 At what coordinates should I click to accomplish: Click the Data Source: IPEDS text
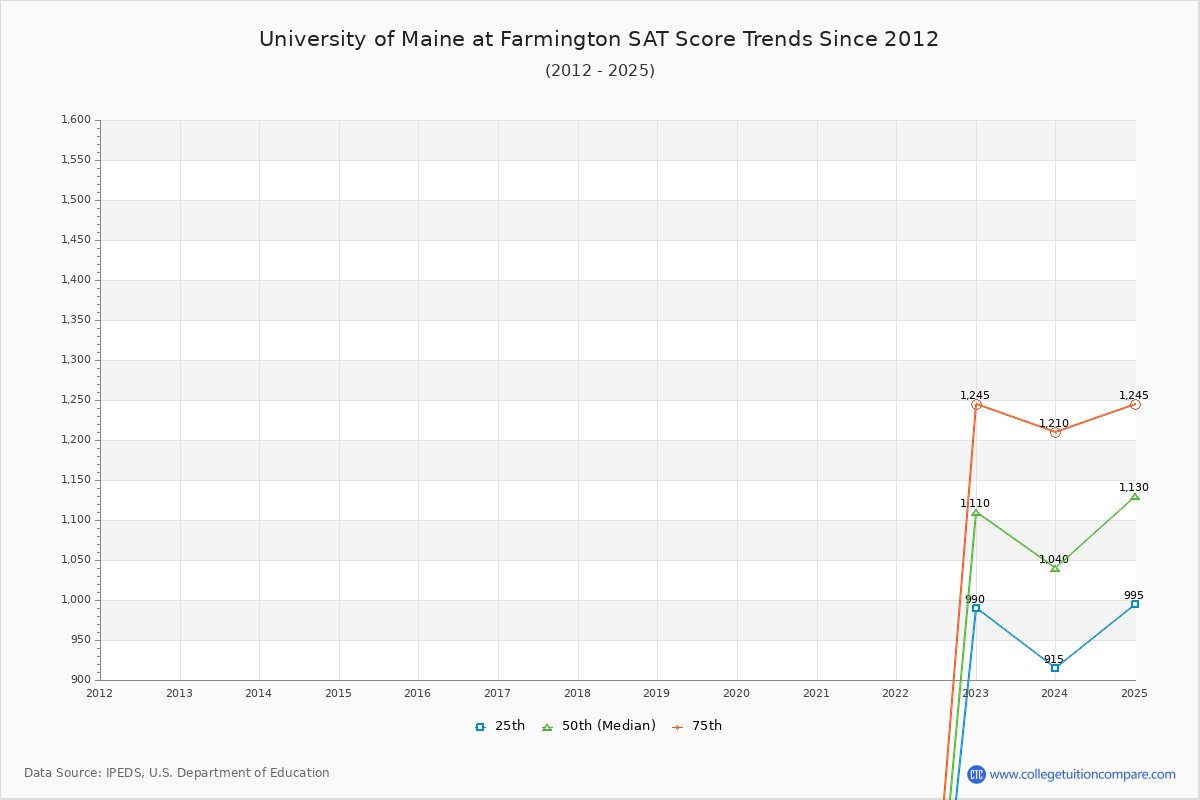(177, 773)
